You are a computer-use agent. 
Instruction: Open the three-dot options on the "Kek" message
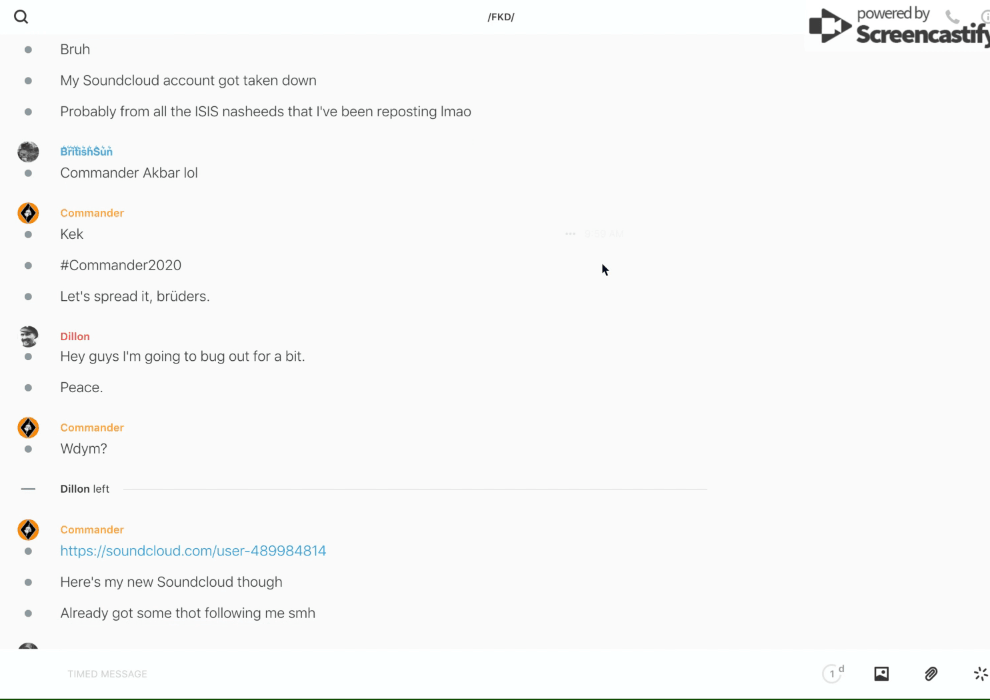pos(570,234)
